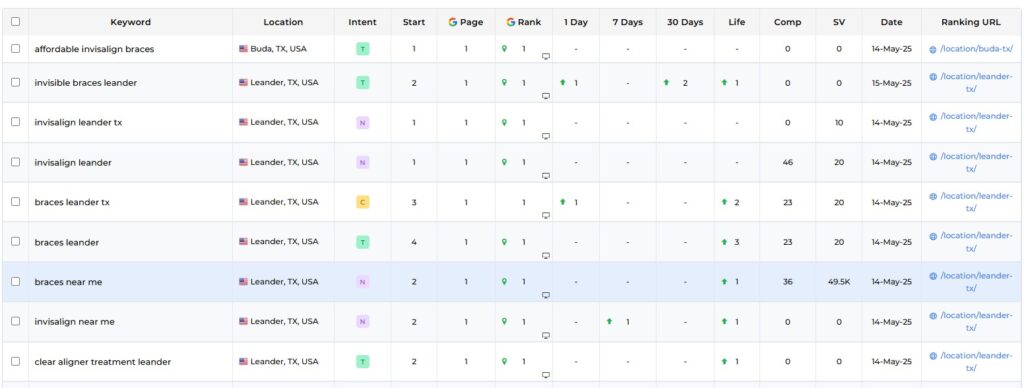Sort by Date column header
Viewport: 1024px width, 388px height.
pos(891,22)
